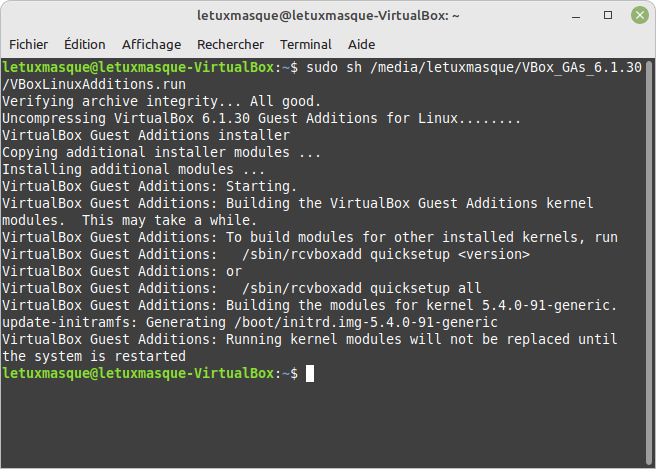Open the Édition menu
This screenshot has width=656, height=469.
click(x=85, y=44)
